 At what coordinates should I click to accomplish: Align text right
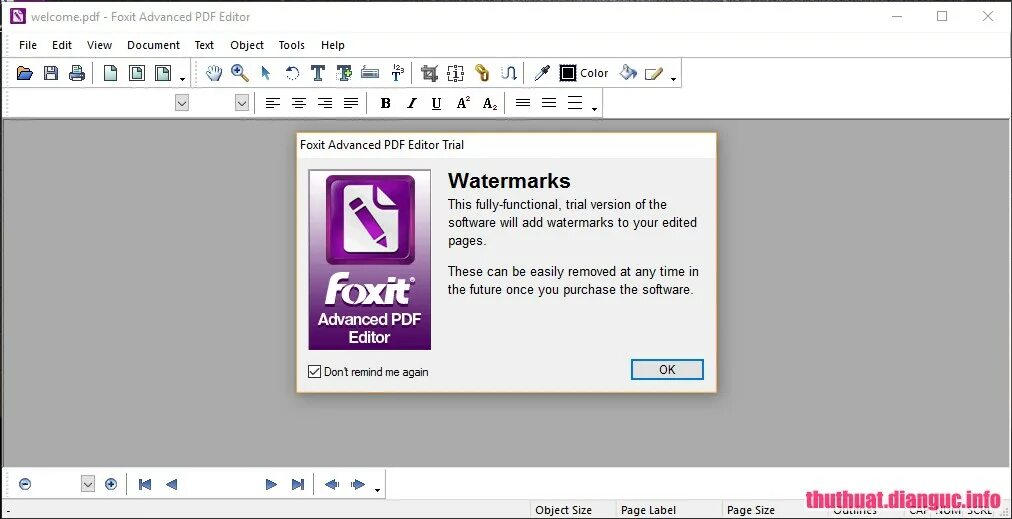point(325,103)
